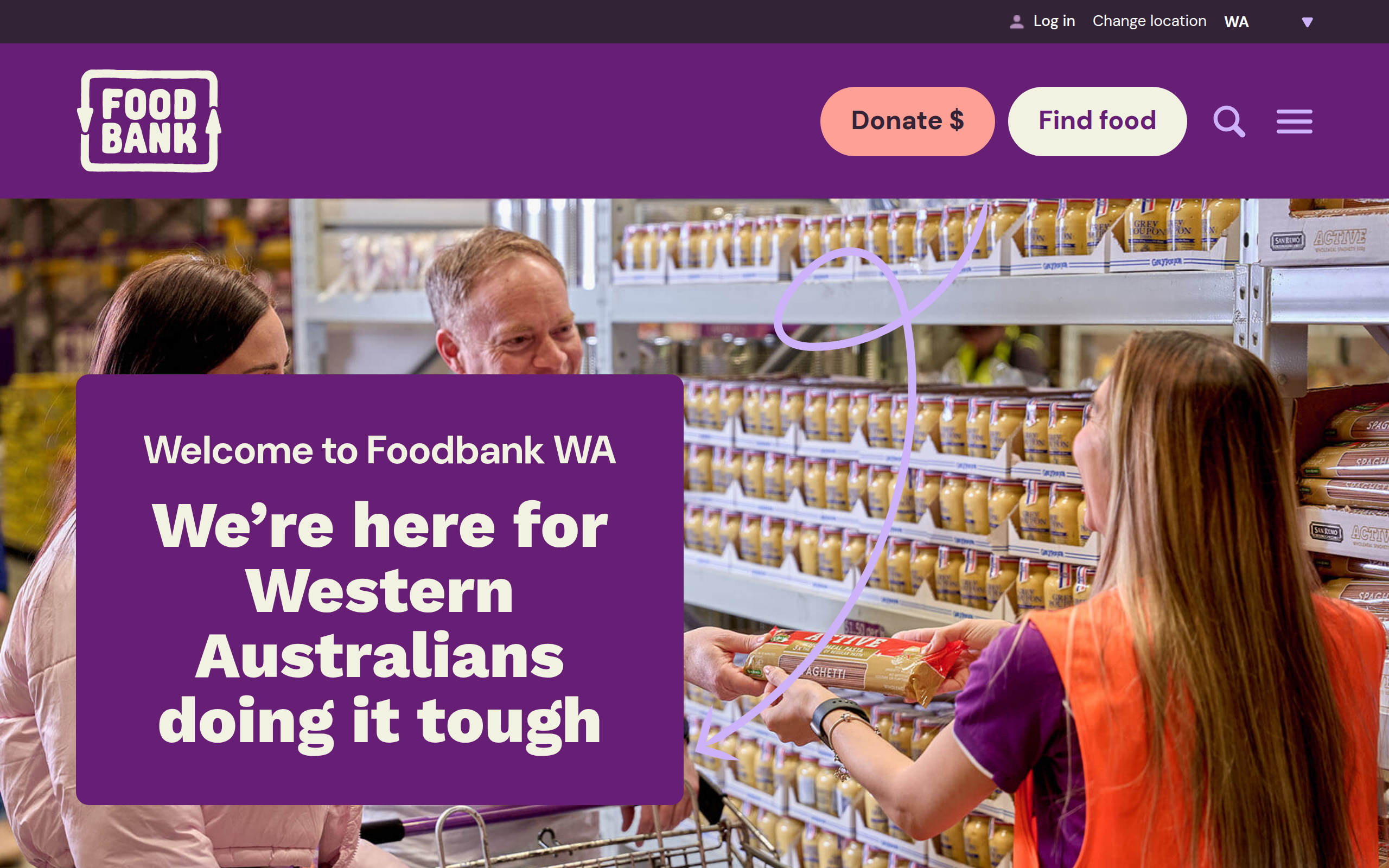Expand the location dropdown triangle arrow

coord(1307,22)
